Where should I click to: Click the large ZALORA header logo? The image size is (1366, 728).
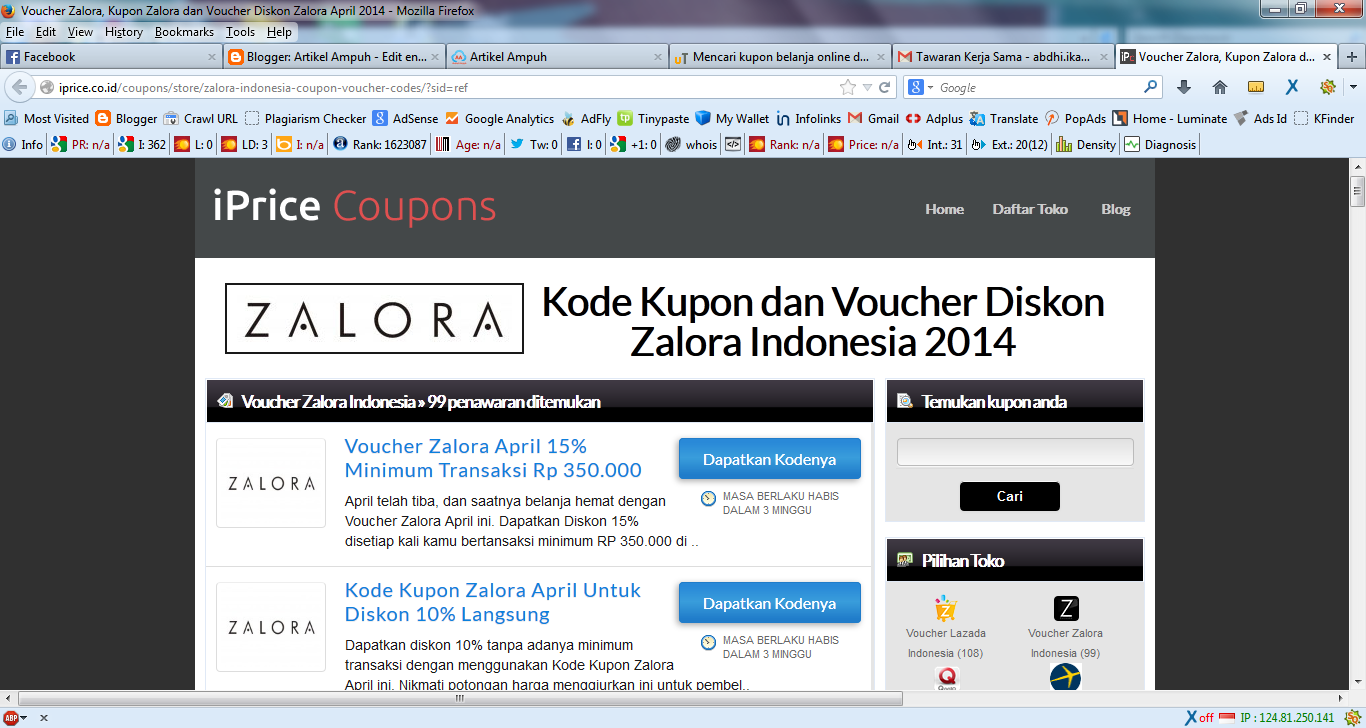pyautogui.click(x=374, y=318)
